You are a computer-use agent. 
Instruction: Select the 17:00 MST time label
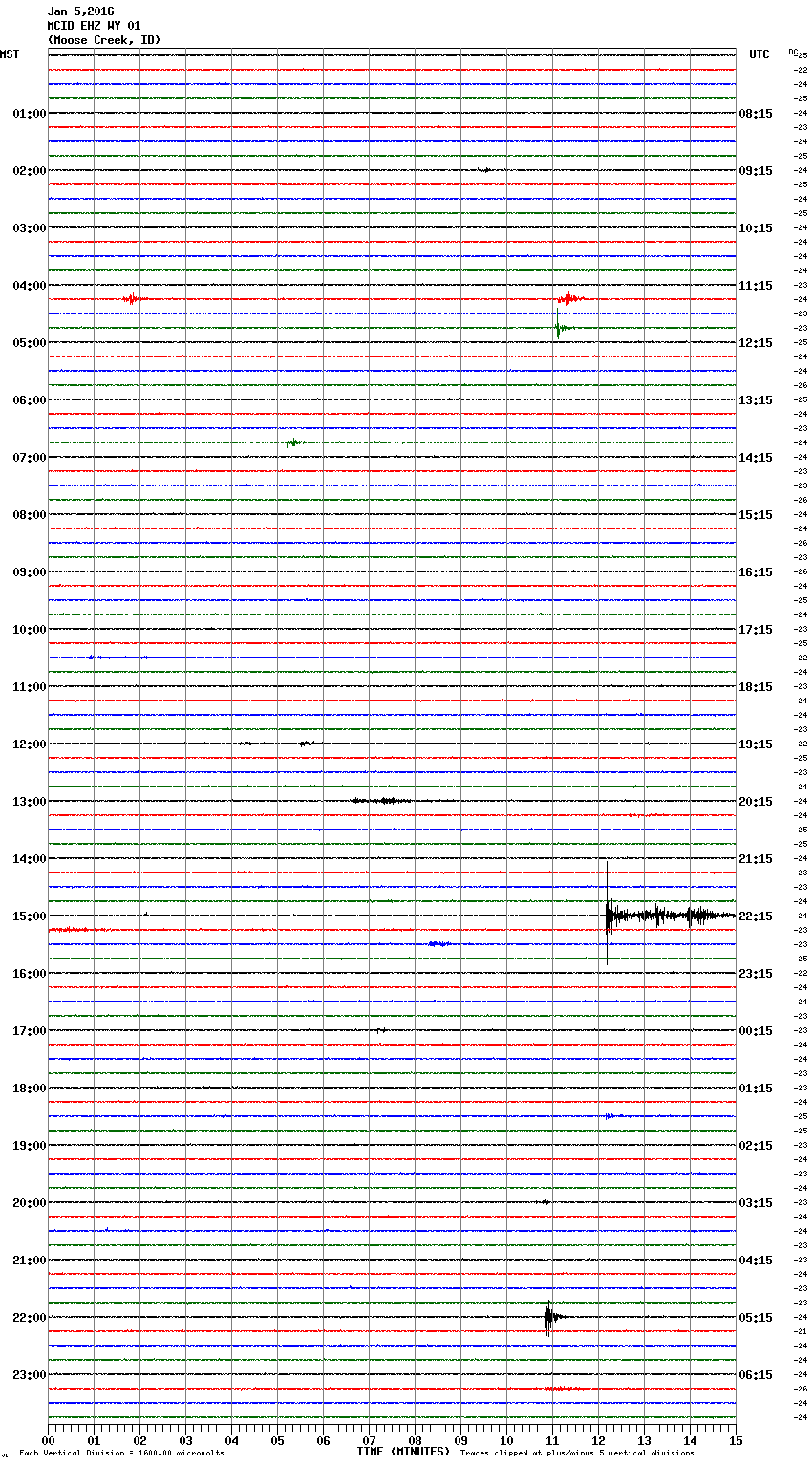point(30,1031)
